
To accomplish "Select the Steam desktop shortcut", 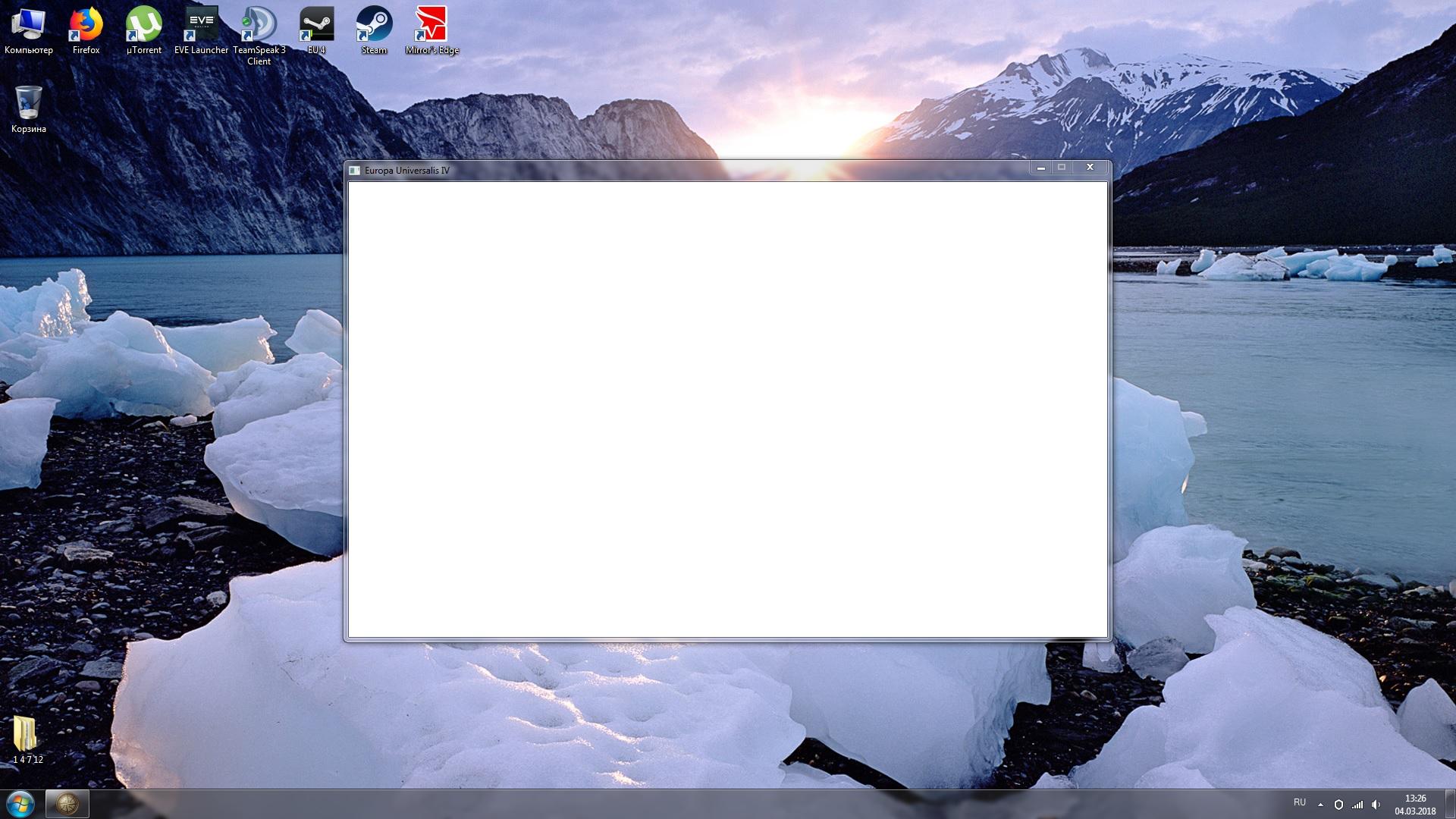I will tap(374, 30).
